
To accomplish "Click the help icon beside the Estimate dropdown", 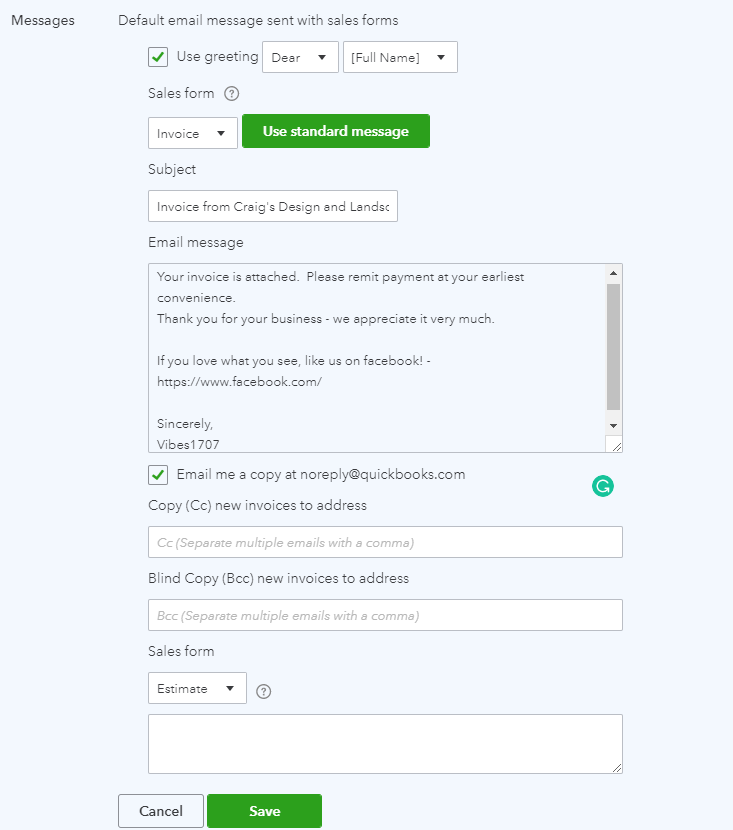I will pyautogui.click(x=263, y=690).
